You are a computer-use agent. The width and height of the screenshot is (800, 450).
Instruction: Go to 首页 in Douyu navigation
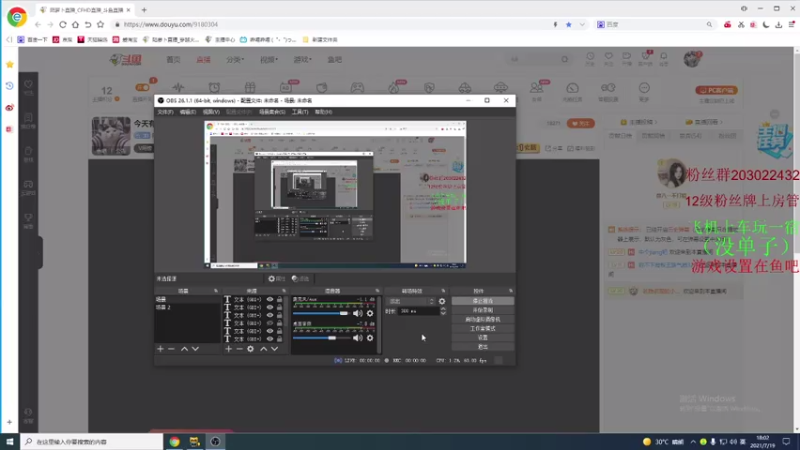(173, 60)
